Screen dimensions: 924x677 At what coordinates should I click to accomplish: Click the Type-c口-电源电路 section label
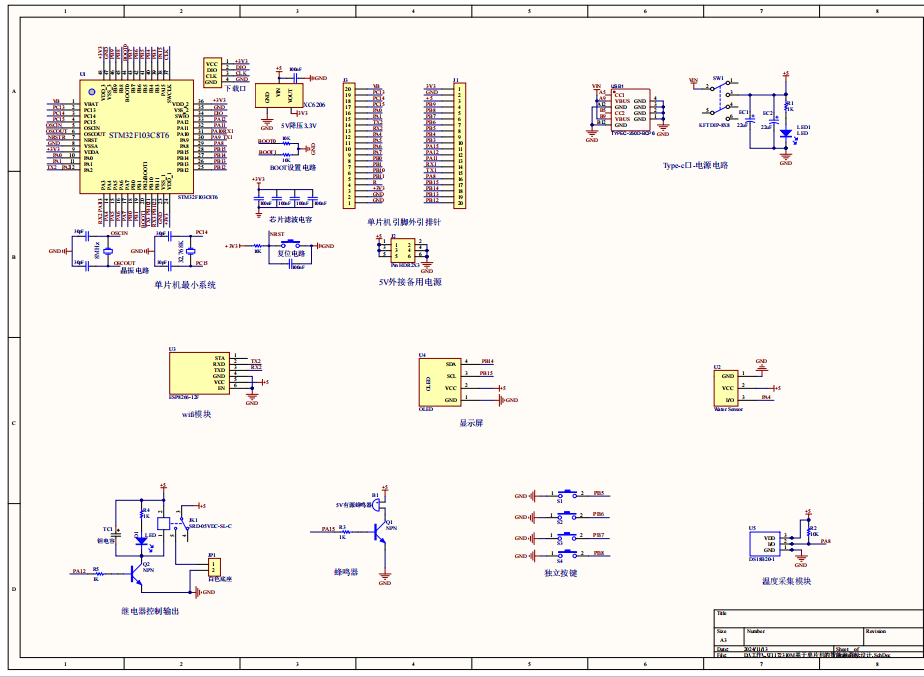[x=695, y=165]
